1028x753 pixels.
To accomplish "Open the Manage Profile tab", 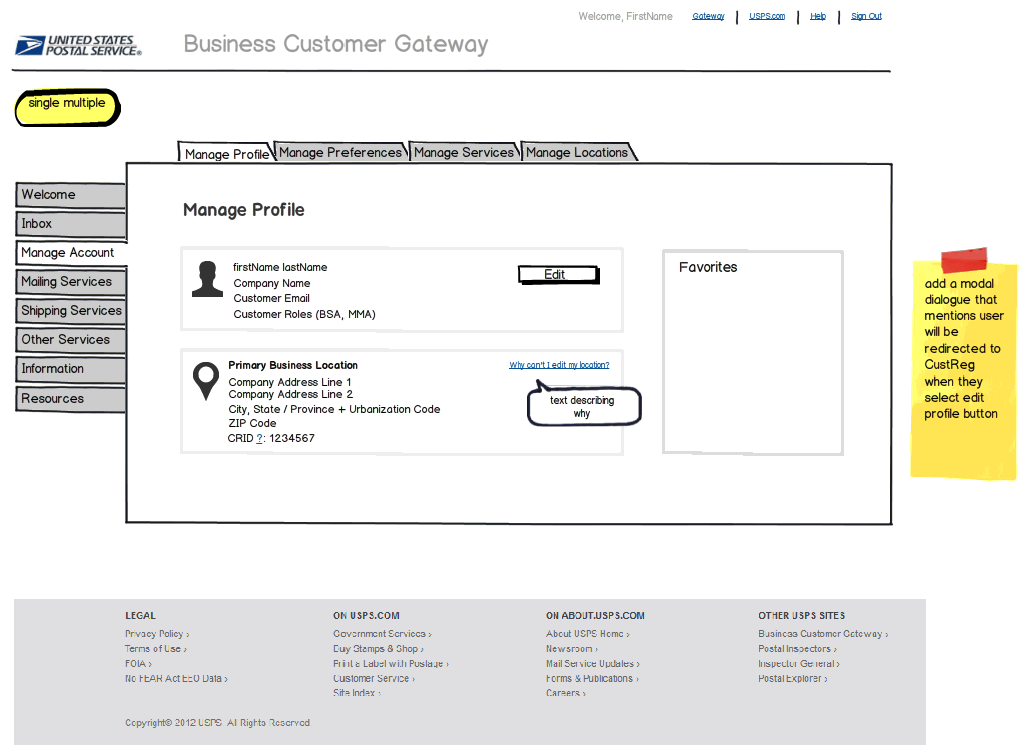I will coord(226,154).
